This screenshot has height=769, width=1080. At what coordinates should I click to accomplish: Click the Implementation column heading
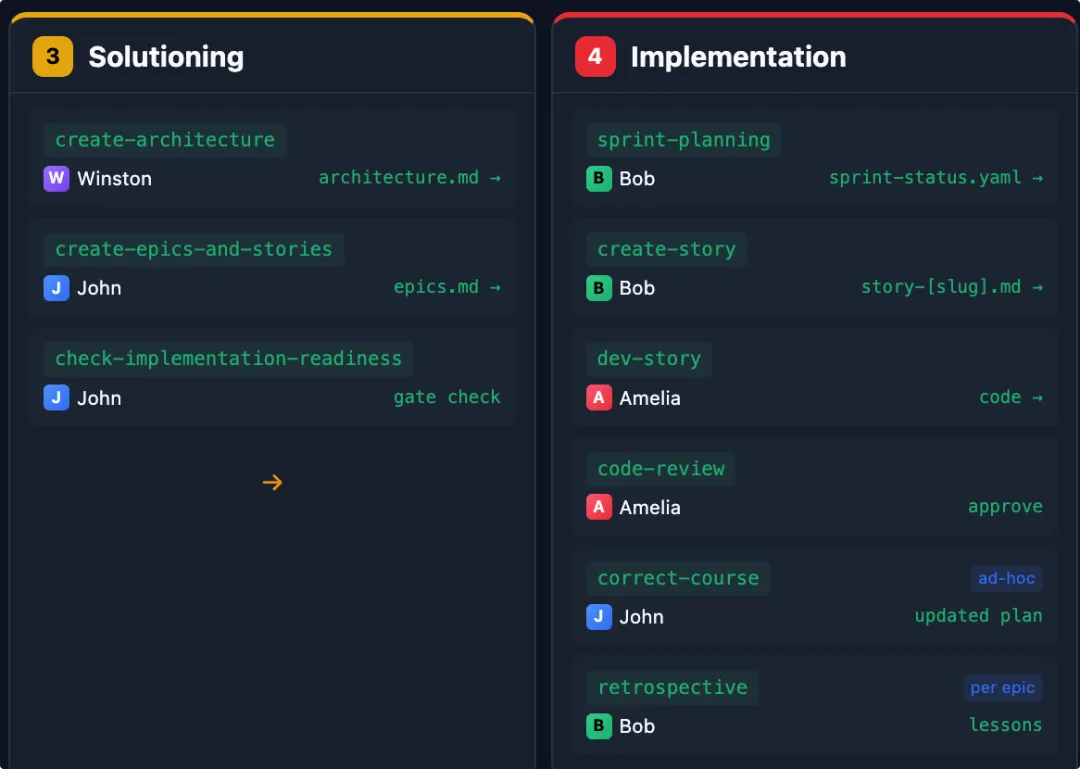point(738,57)
